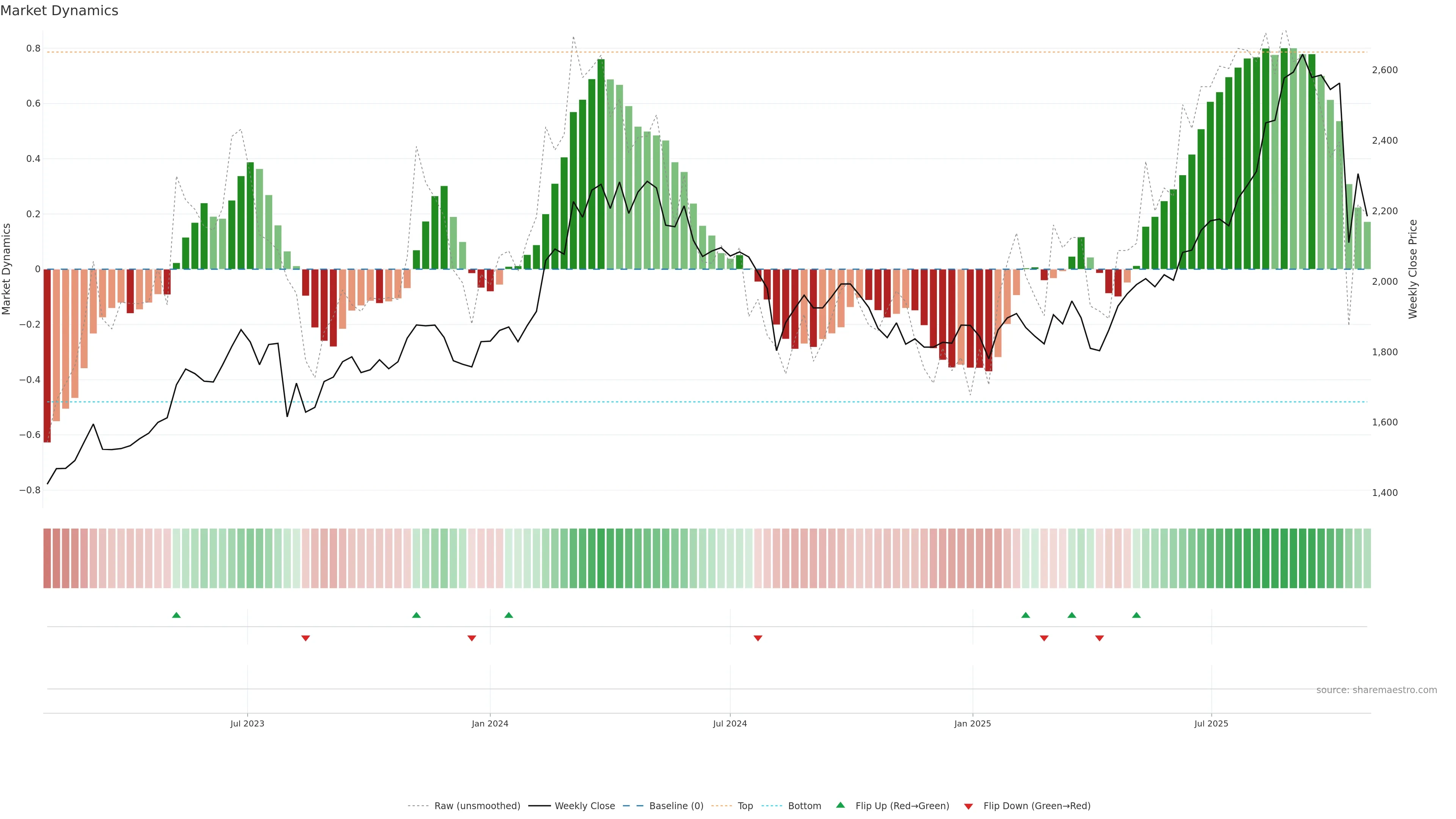This screenshot has height=819, width=1456.
Task: Toggle the Flip Up legend triangle icon
Action: [841, 805]
